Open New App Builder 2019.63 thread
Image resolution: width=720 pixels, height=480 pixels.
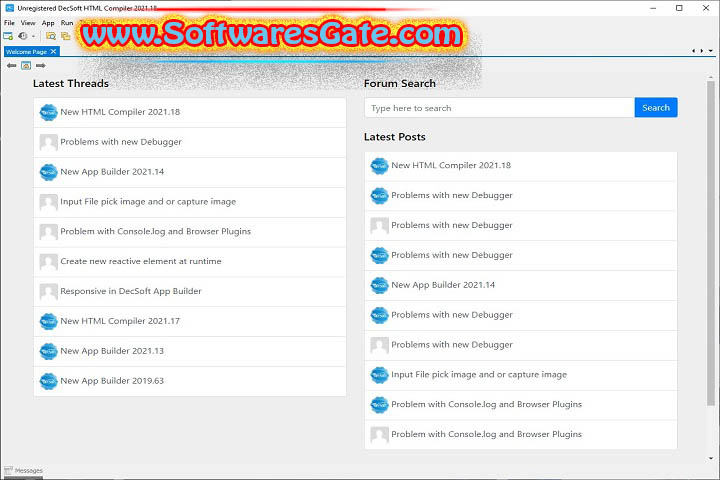[190, 381]
